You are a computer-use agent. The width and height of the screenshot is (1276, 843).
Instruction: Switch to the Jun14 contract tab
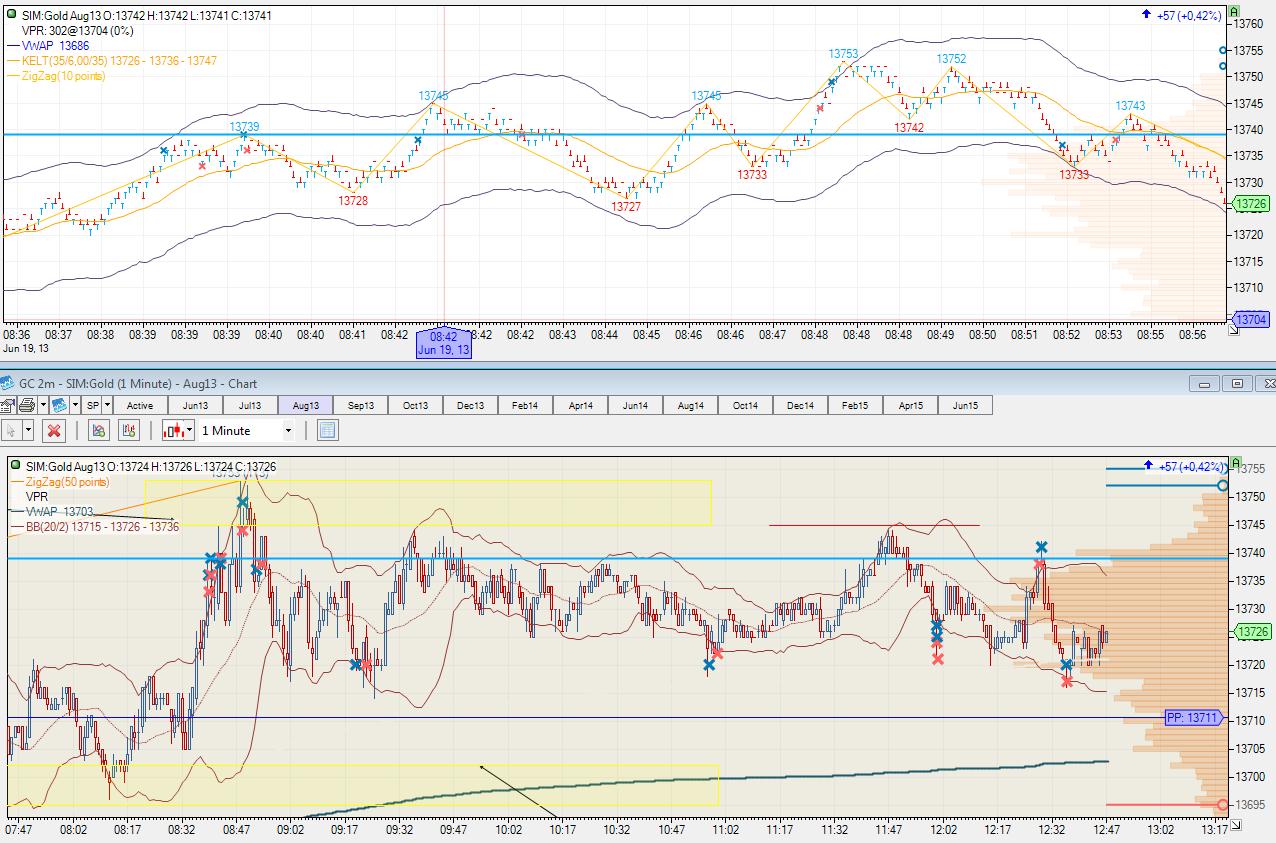tap(635, 405)
